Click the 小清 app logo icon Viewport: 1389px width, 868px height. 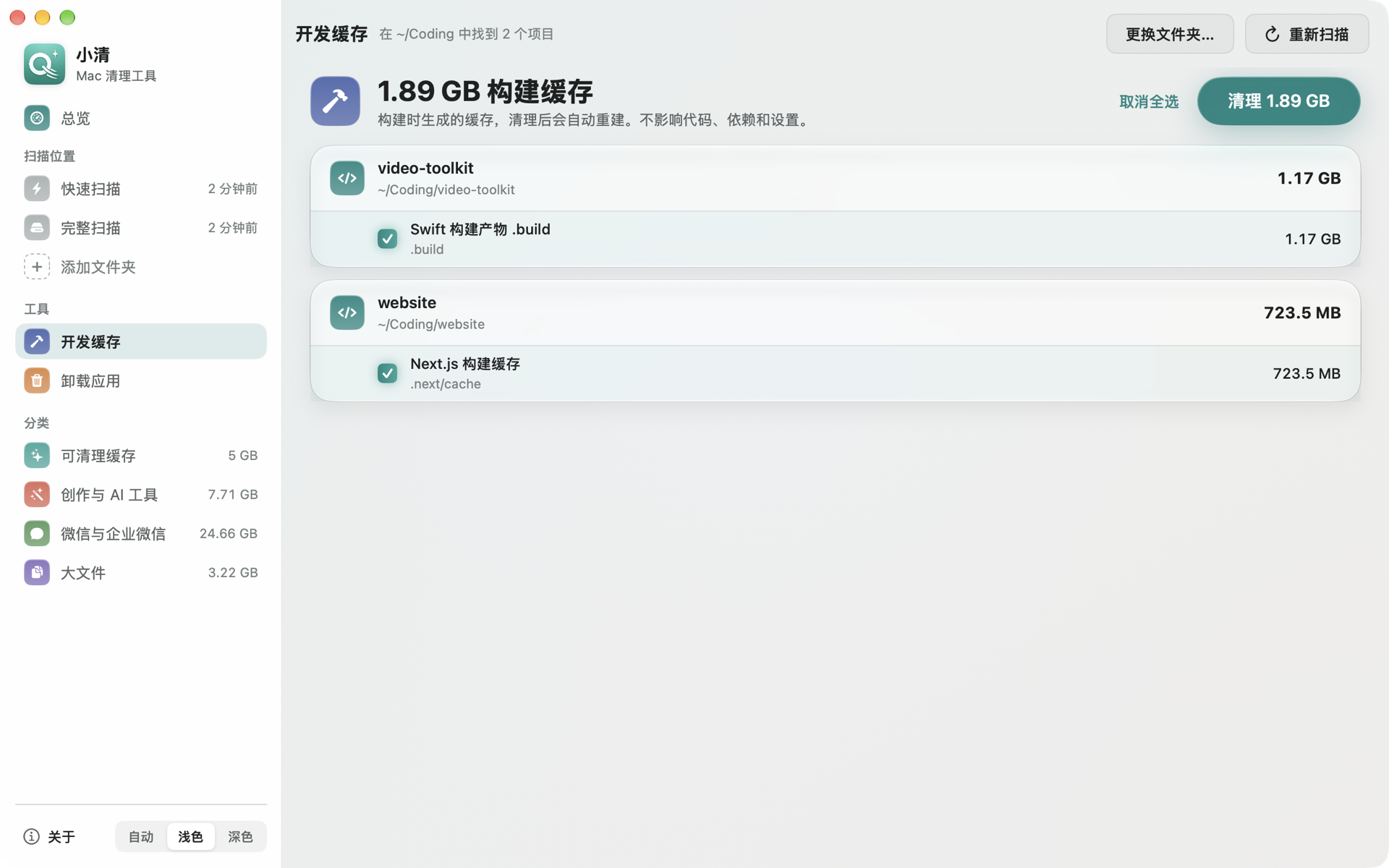(44, 64)
